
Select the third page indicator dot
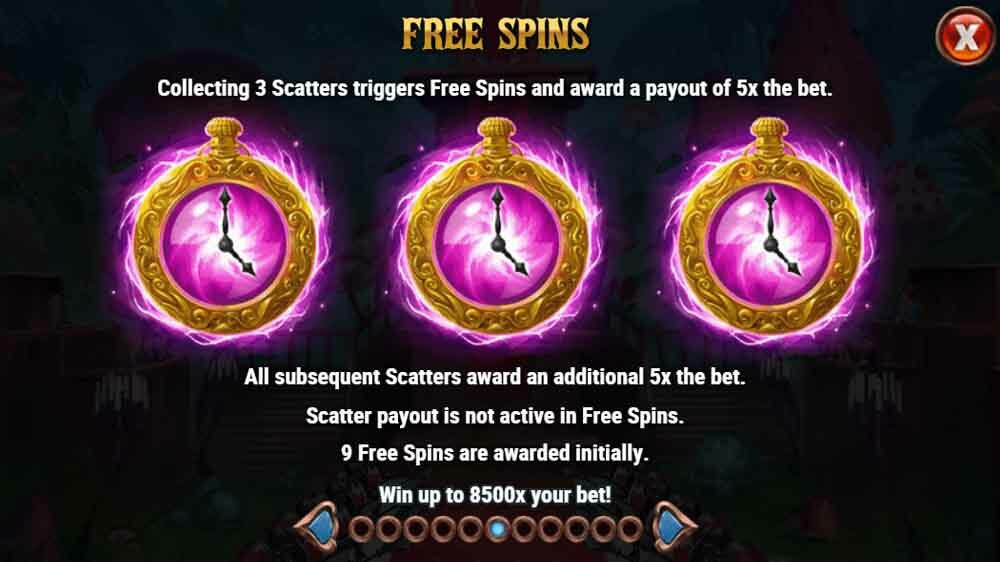point(415,529)
